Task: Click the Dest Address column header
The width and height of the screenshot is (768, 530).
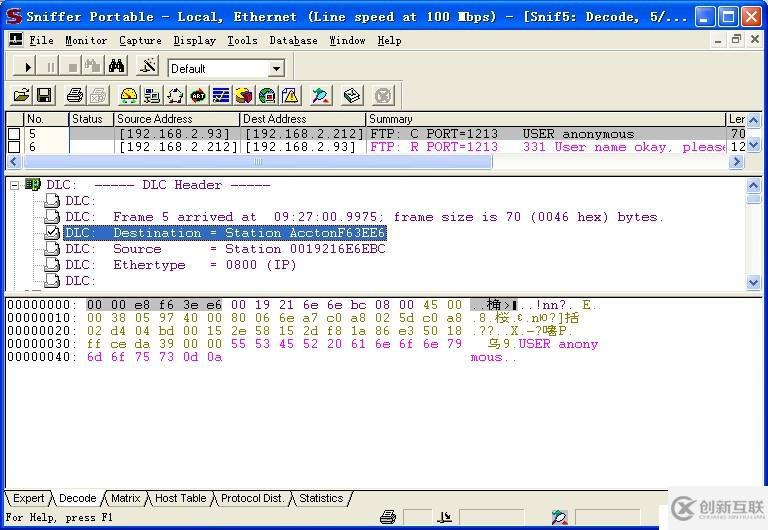Action: click(303, 119)
